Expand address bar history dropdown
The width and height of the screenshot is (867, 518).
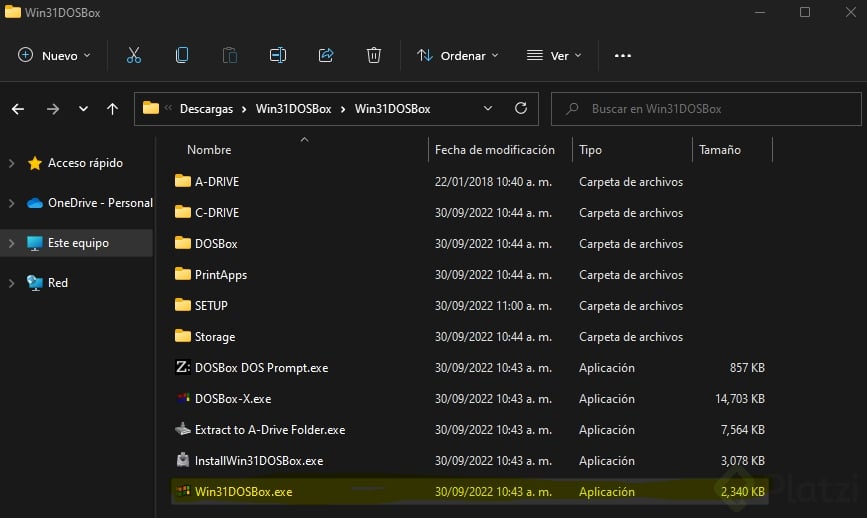point(488,108)
